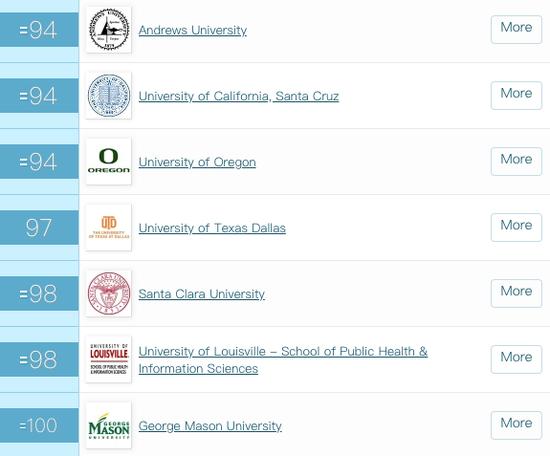The width and height of the screenshot is (550, 456).
Task: Click rank 97 badge for Texas Dallas
Action: [x=39, y=227]
